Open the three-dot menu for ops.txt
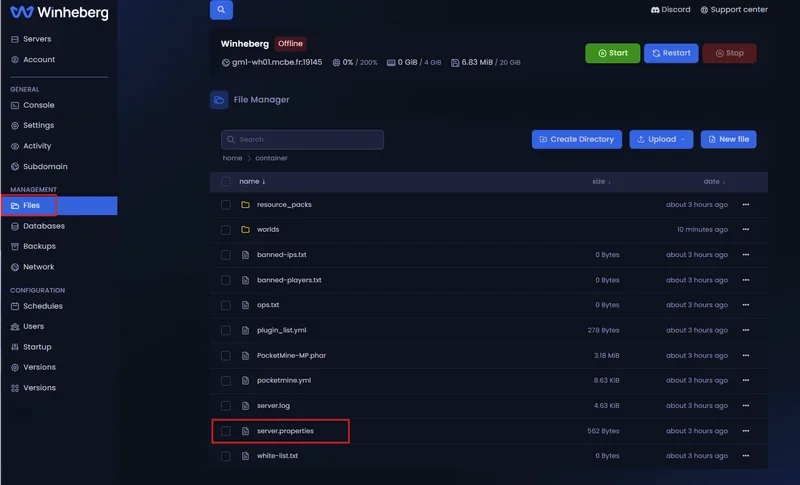The width and height of the screenshot is (800, 485). pos(745,305)
